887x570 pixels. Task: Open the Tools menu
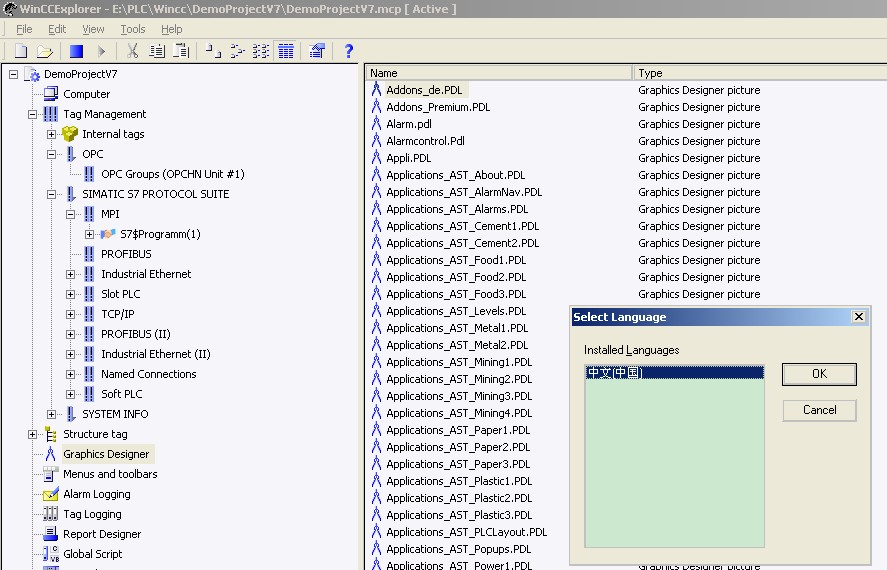click(x=132, y=29)
